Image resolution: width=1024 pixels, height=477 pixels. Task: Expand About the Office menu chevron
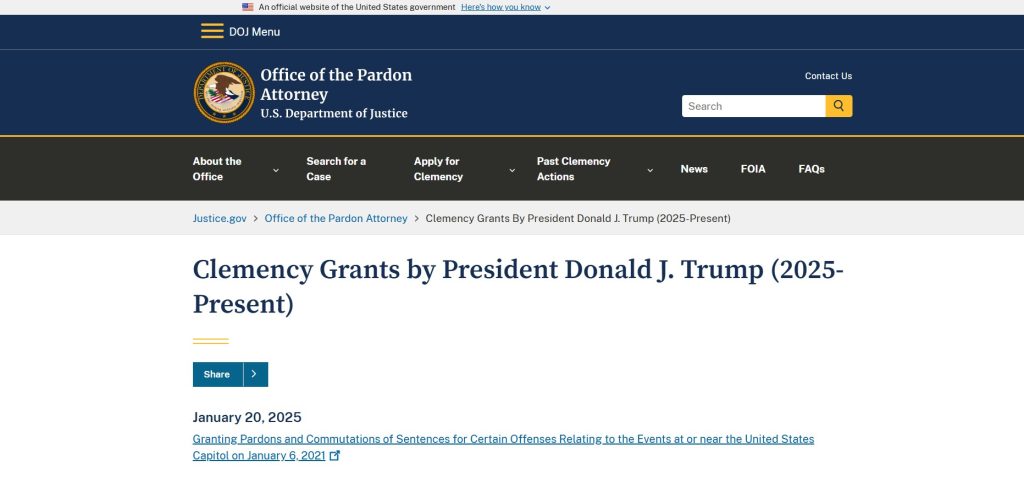click(276, 170)
